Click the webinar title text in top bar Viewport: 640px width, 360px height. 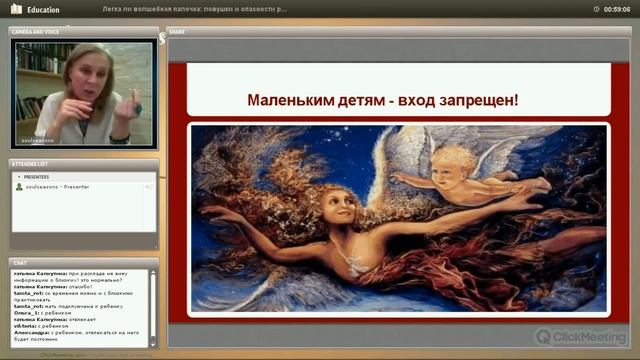pyautogui.click(x=195, y=9)
